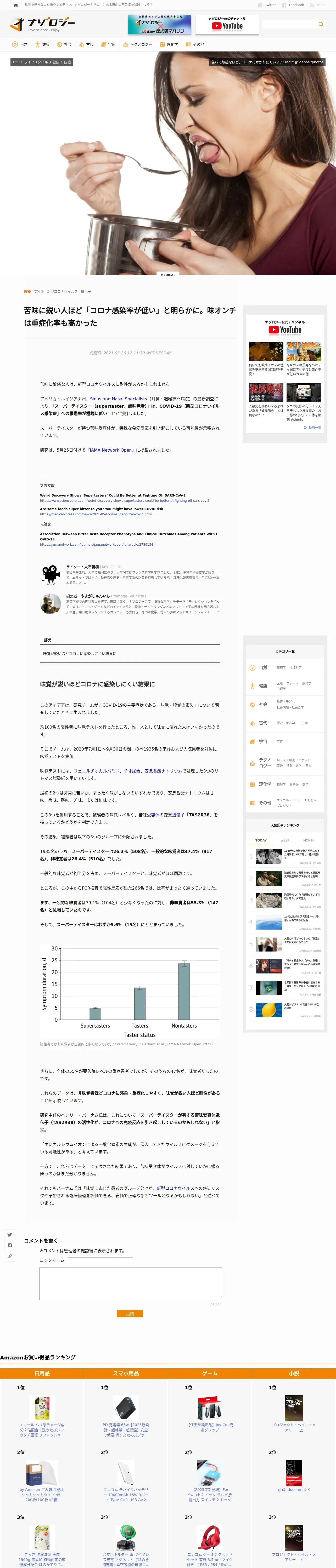
Task: Open the JAMA Network Open article link
Action: (110, 450)
